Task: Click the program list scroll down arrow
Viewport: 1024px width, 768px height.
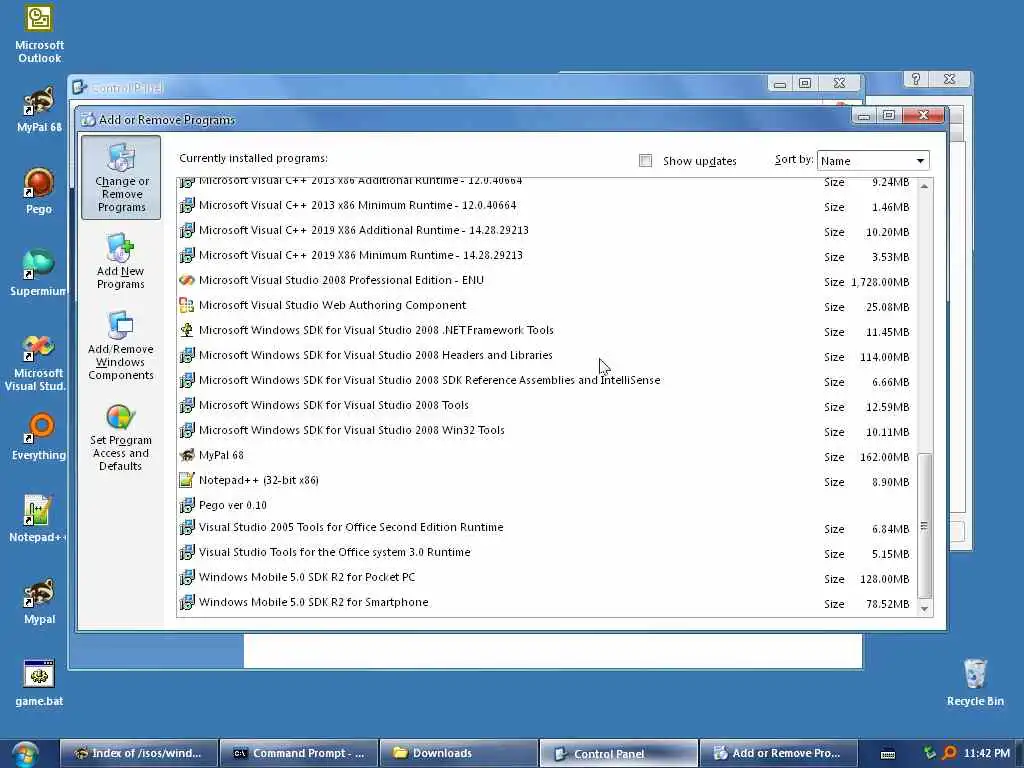Action: pyautogui.click(x=924, y=609)
